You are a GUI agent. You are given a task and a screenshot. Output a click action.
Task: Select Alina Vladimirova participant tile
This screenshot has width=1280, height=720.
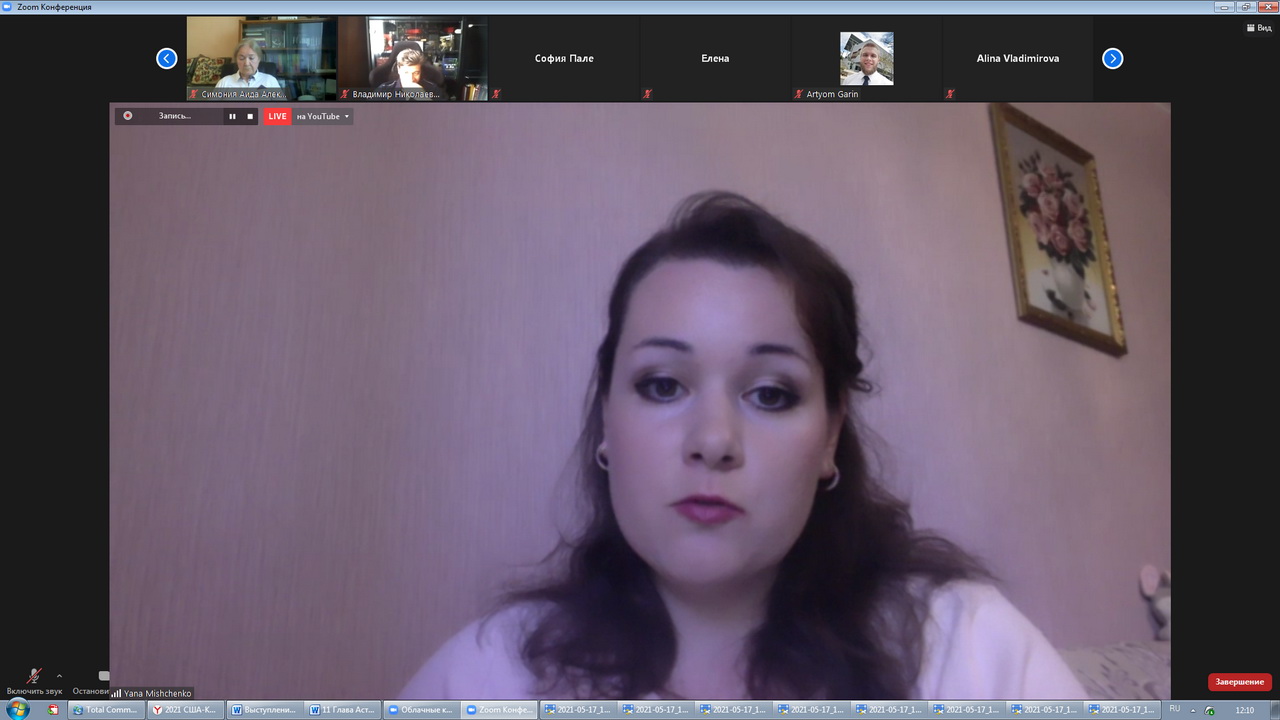(x=1017, y=58)
